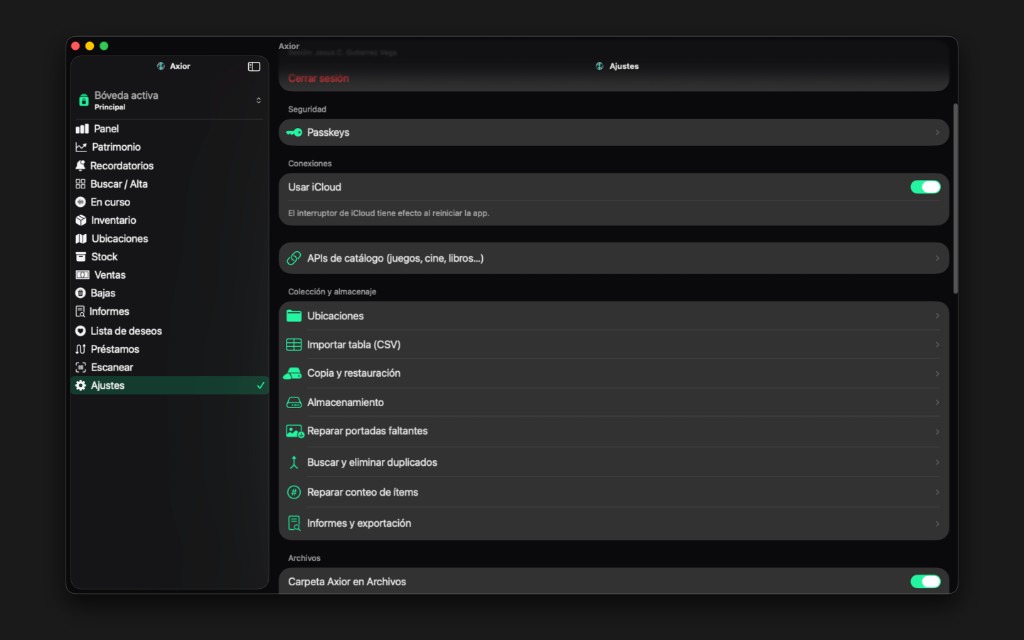The height and width of the screenshot is (640, 1024).
Task: Click the Copia y restauración drive icon
Action: pyautogui.click(x=292, y=374)
